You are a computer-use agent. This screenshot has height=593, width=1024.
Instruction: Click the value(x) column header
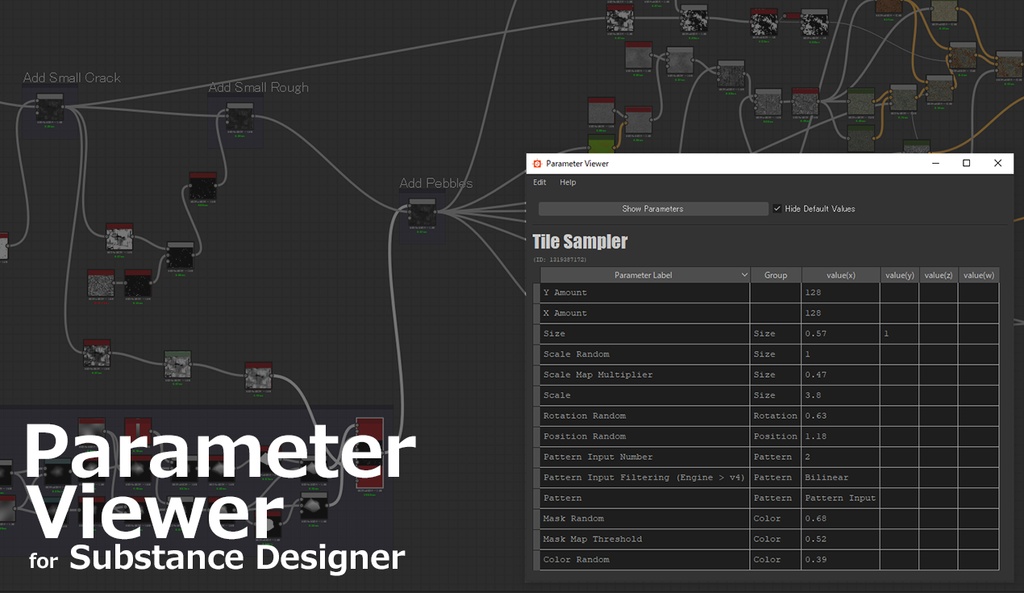(x=840, y=275)
